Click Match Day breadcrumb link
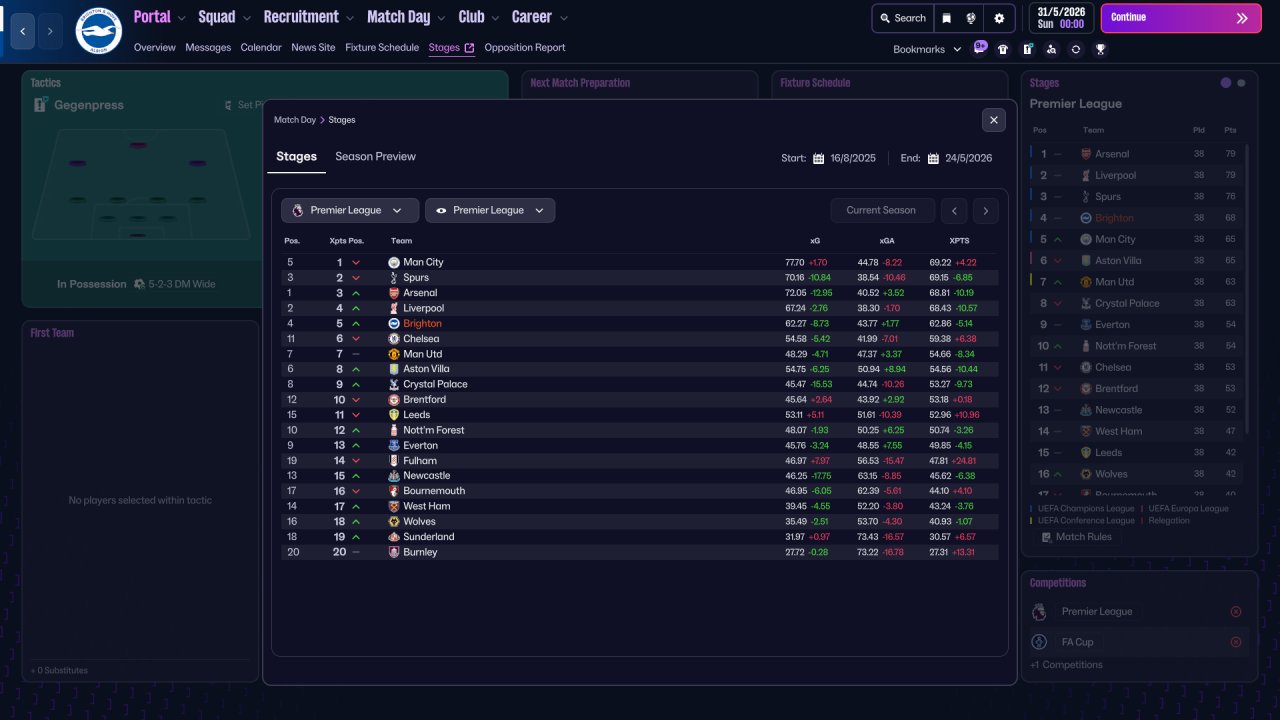 295,120
